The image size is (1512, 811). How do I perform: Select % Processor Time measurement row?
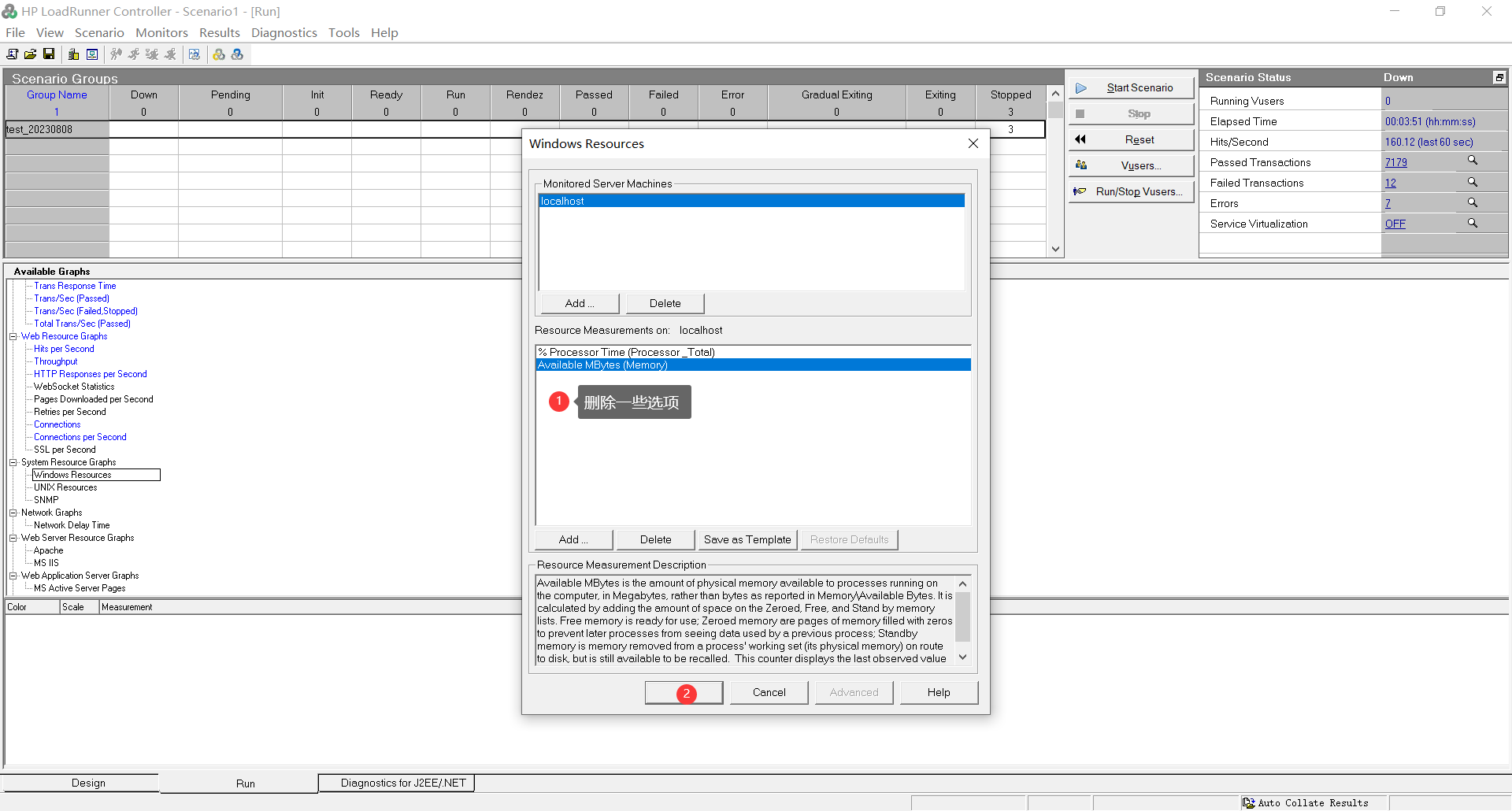[753, 352]
